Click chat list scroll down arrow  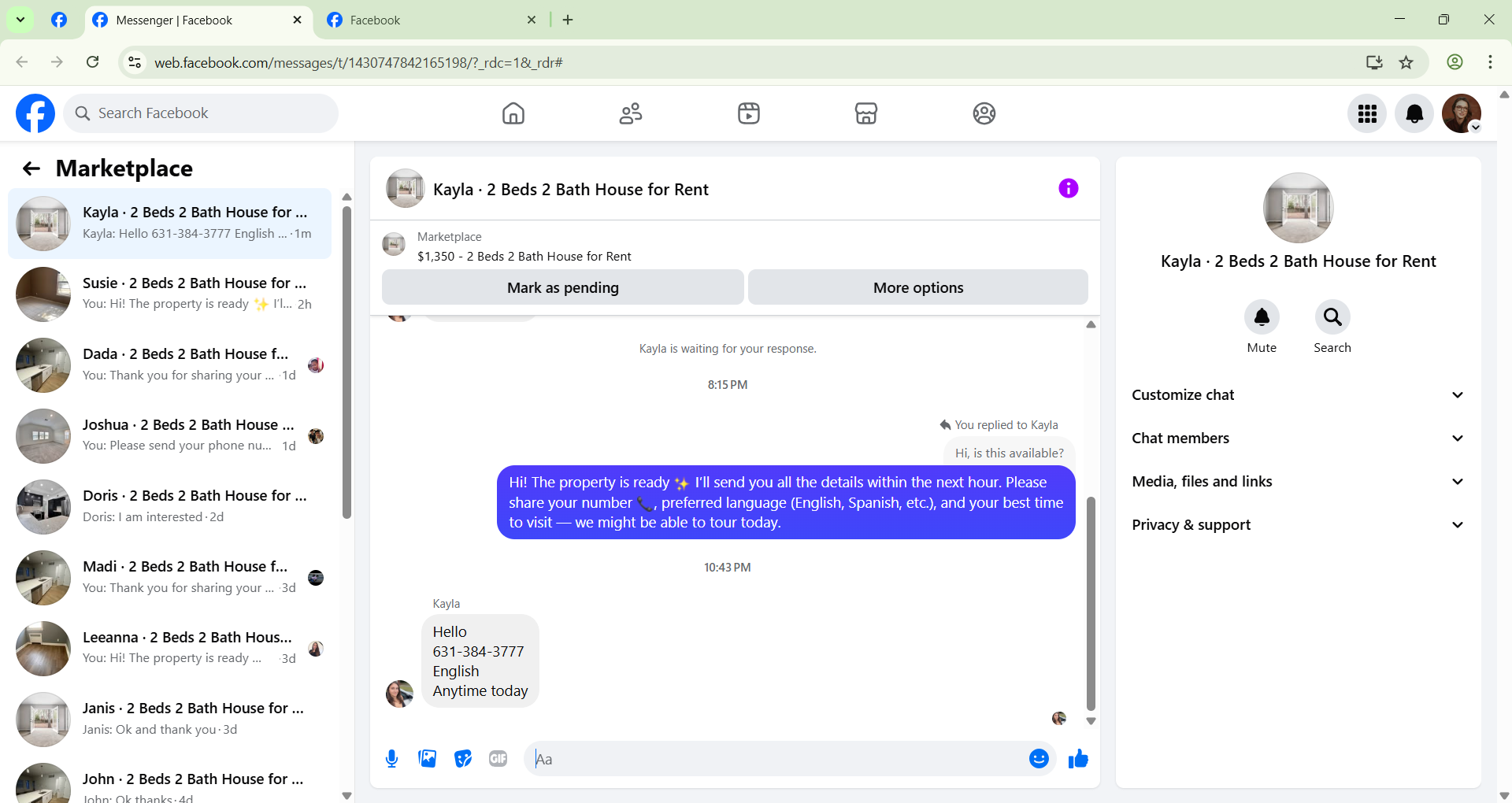click(346, 795)
